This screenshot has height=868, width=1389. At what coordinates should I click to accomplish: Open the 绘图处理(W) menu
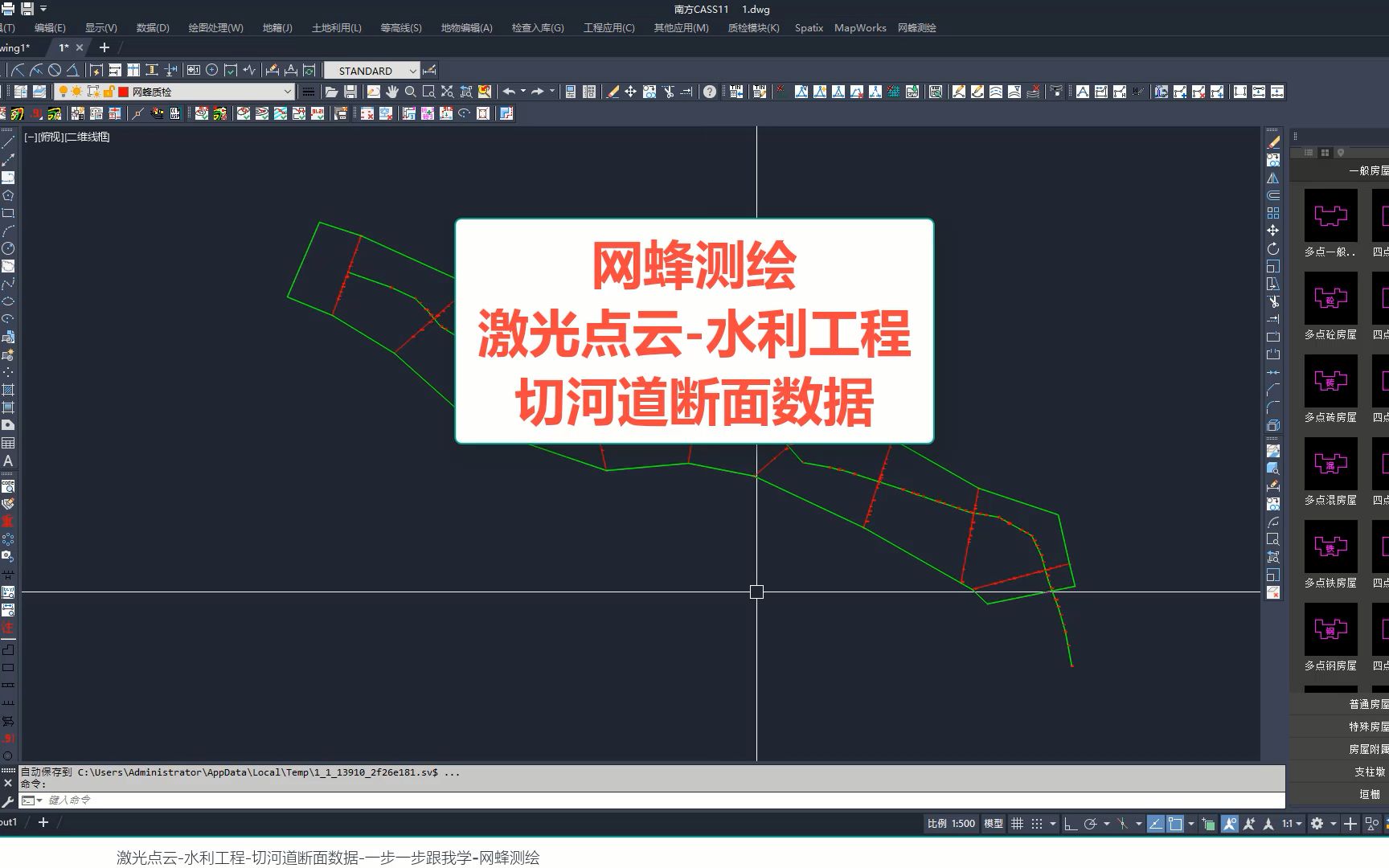(216, 27)
